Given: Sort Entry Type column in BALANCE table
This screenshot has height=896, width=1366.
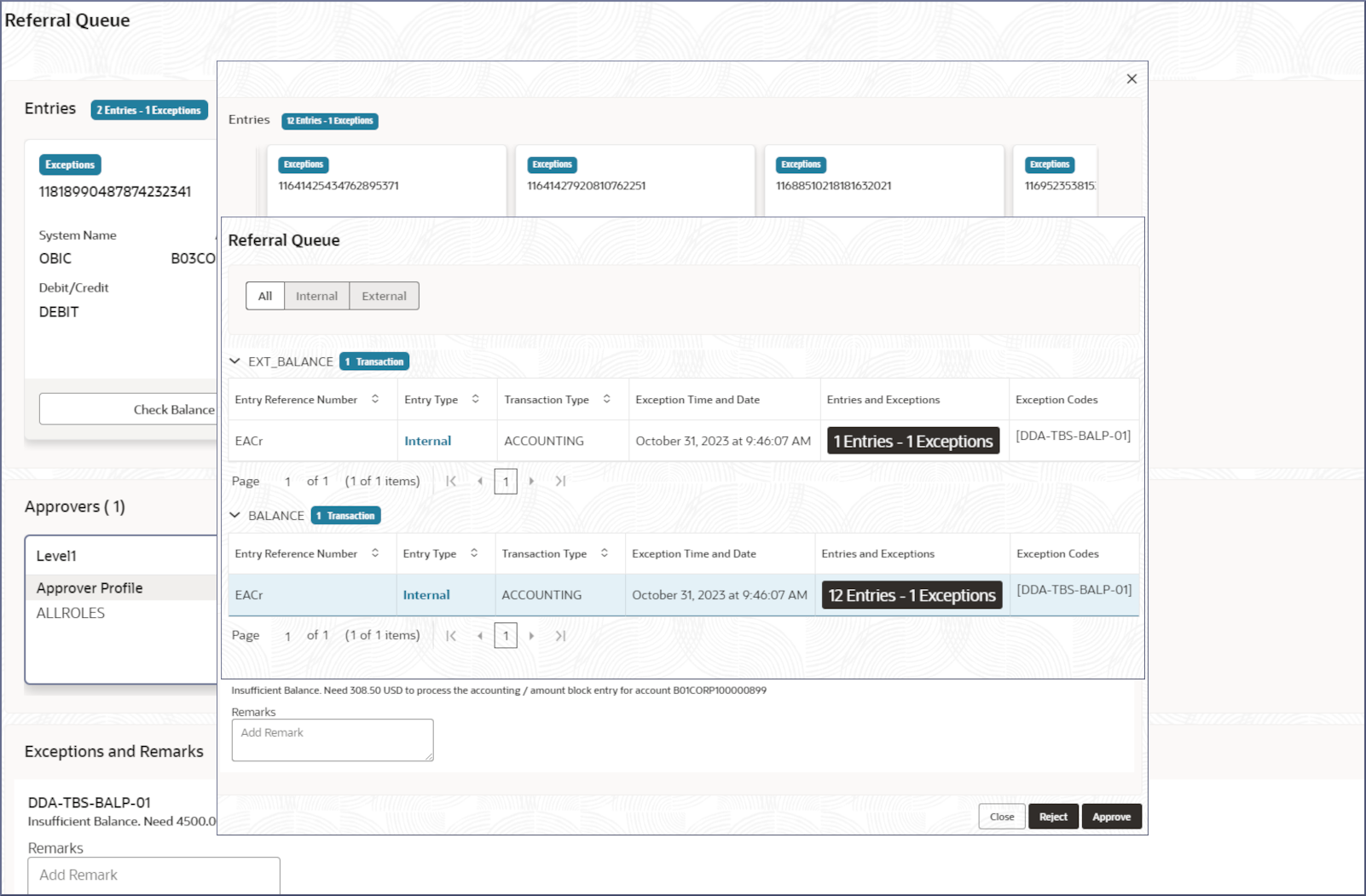Looking at the screenshot, I should (474, 553).
